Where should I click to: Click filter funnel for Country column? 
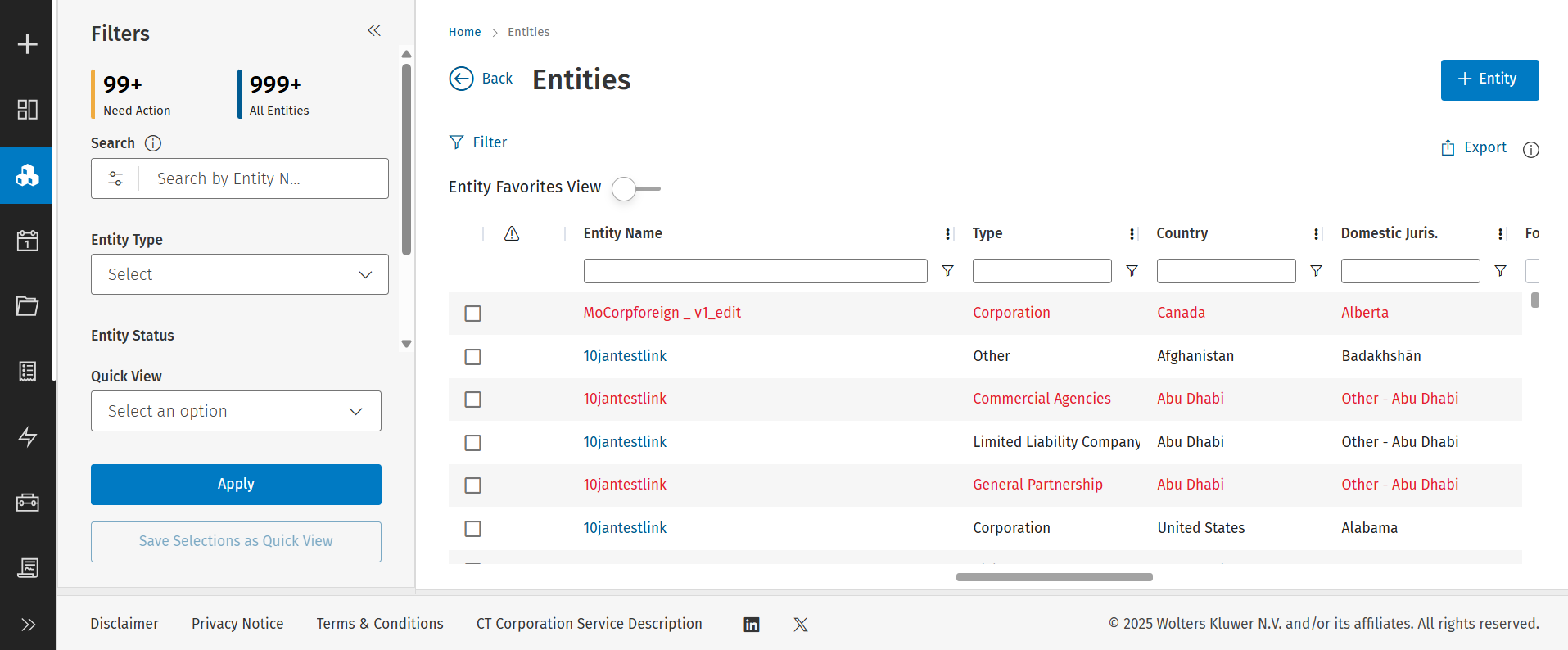[1316, 271]
